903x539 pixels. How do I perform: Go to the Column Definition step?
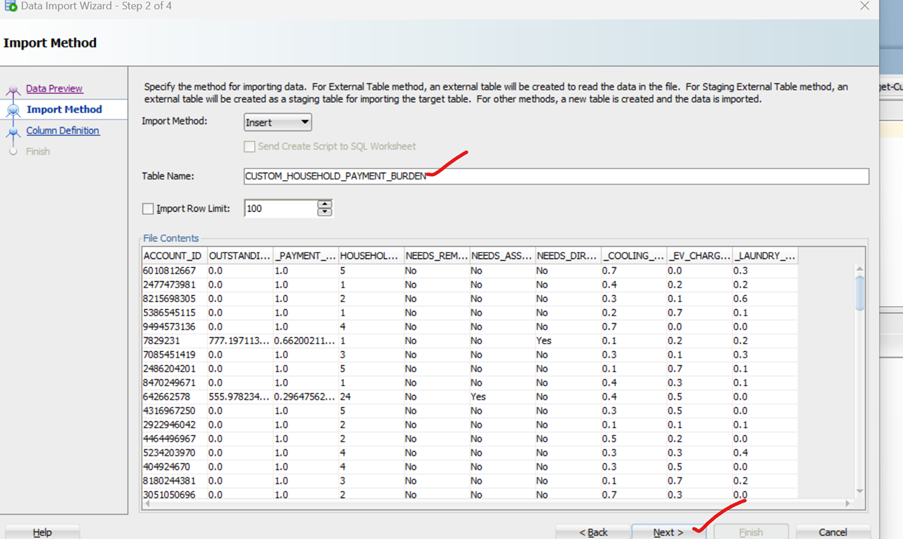[x=62, y=131]
